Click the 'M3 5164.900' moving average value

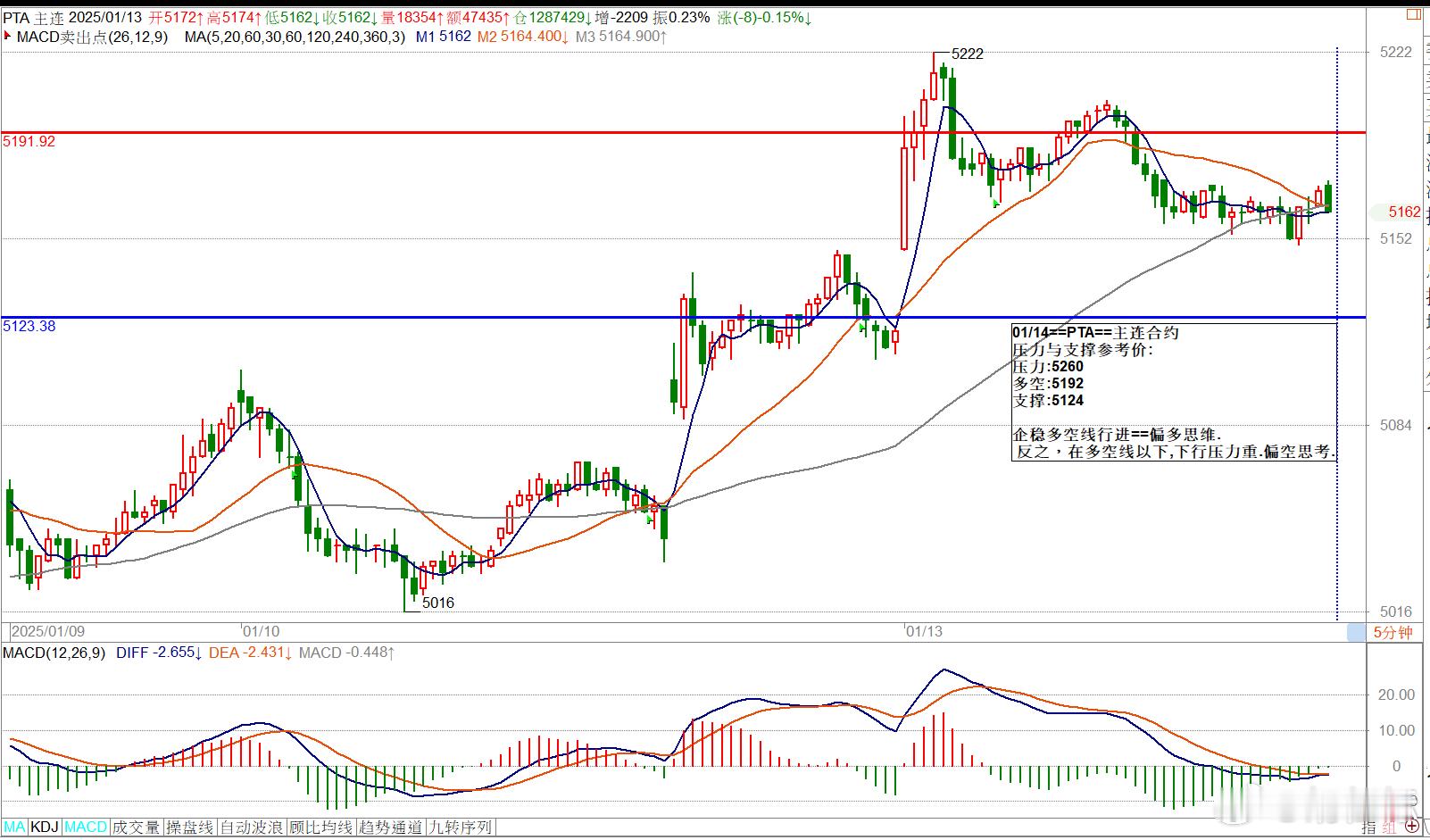(x=620, y=37)
